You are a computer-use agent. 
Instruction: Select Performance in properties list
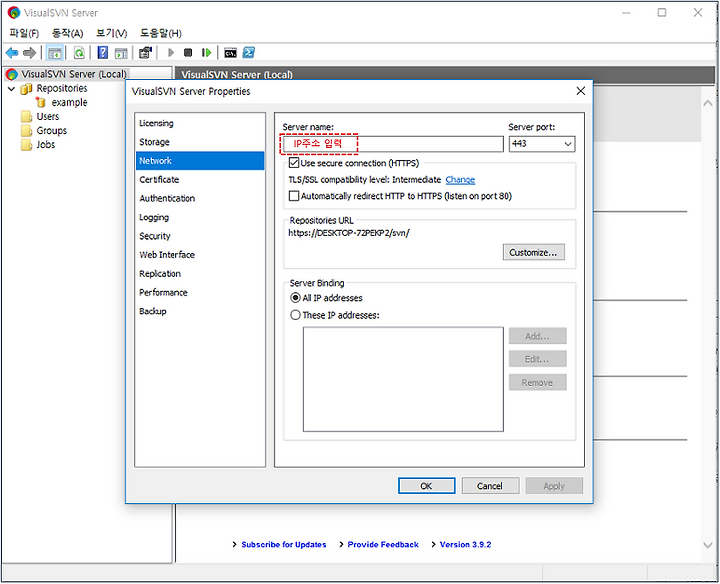pos(200,292)
